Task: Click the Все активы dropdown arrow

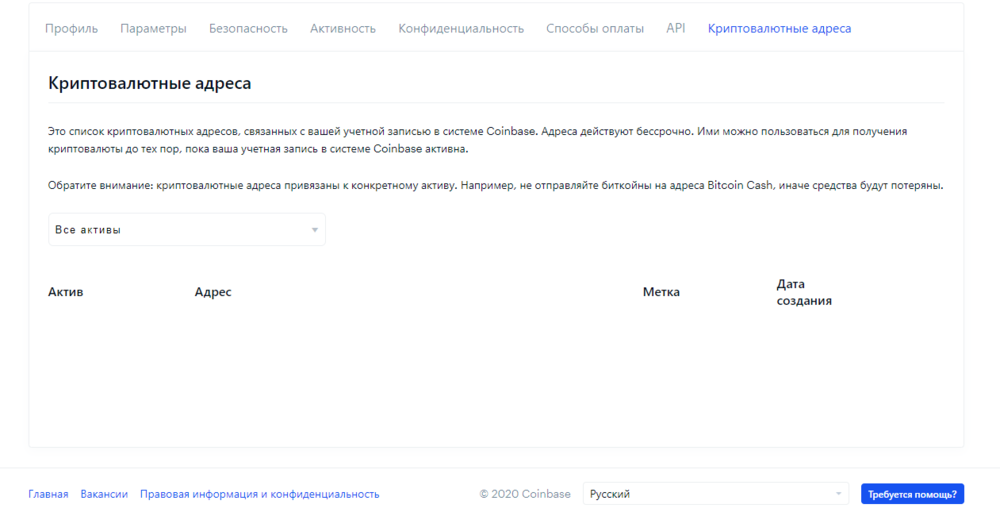Action: (x=314, y=230)
